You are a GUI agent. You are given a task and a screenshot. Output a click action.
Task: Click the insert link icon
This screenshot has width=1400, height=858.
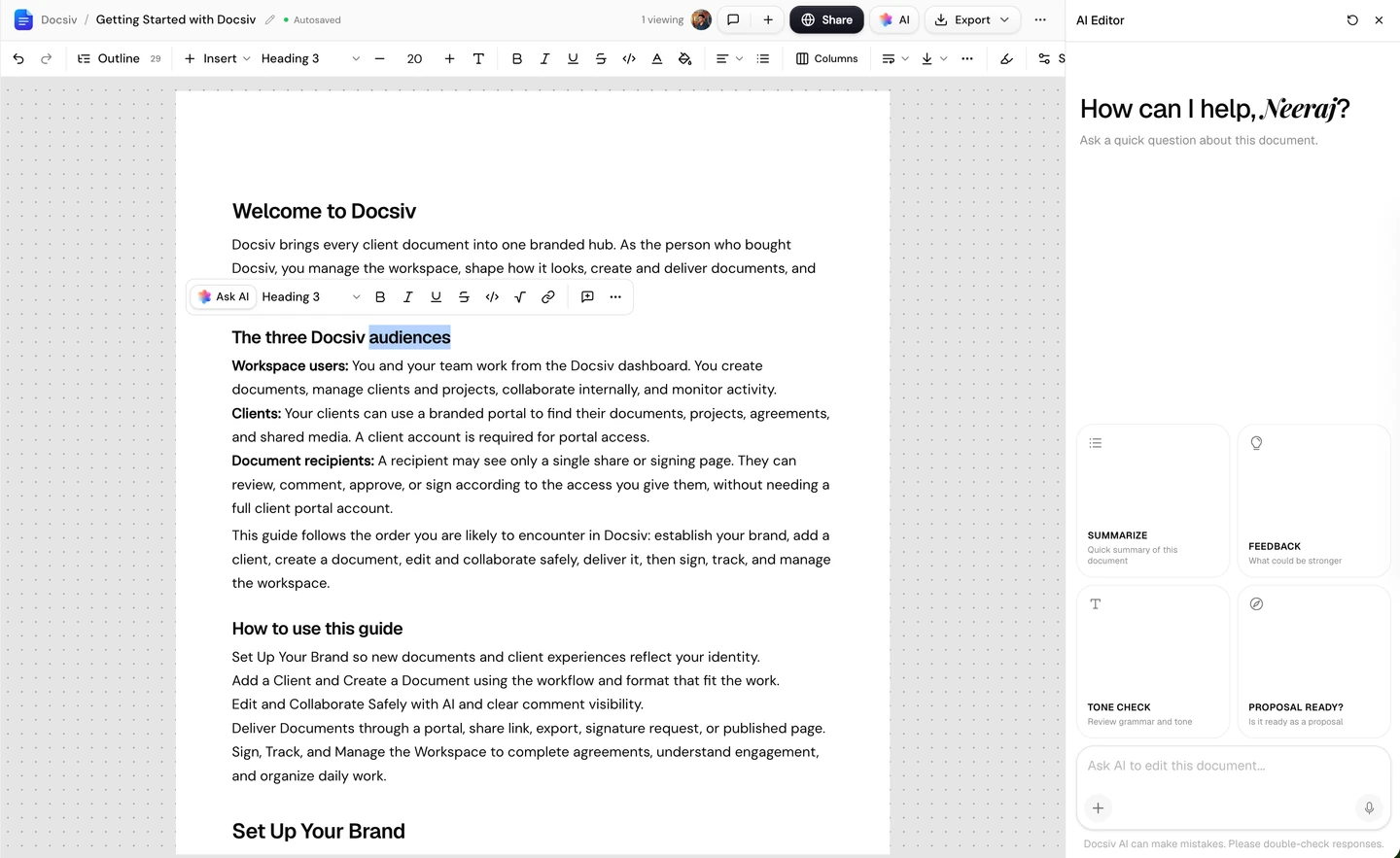pos(548,296)
